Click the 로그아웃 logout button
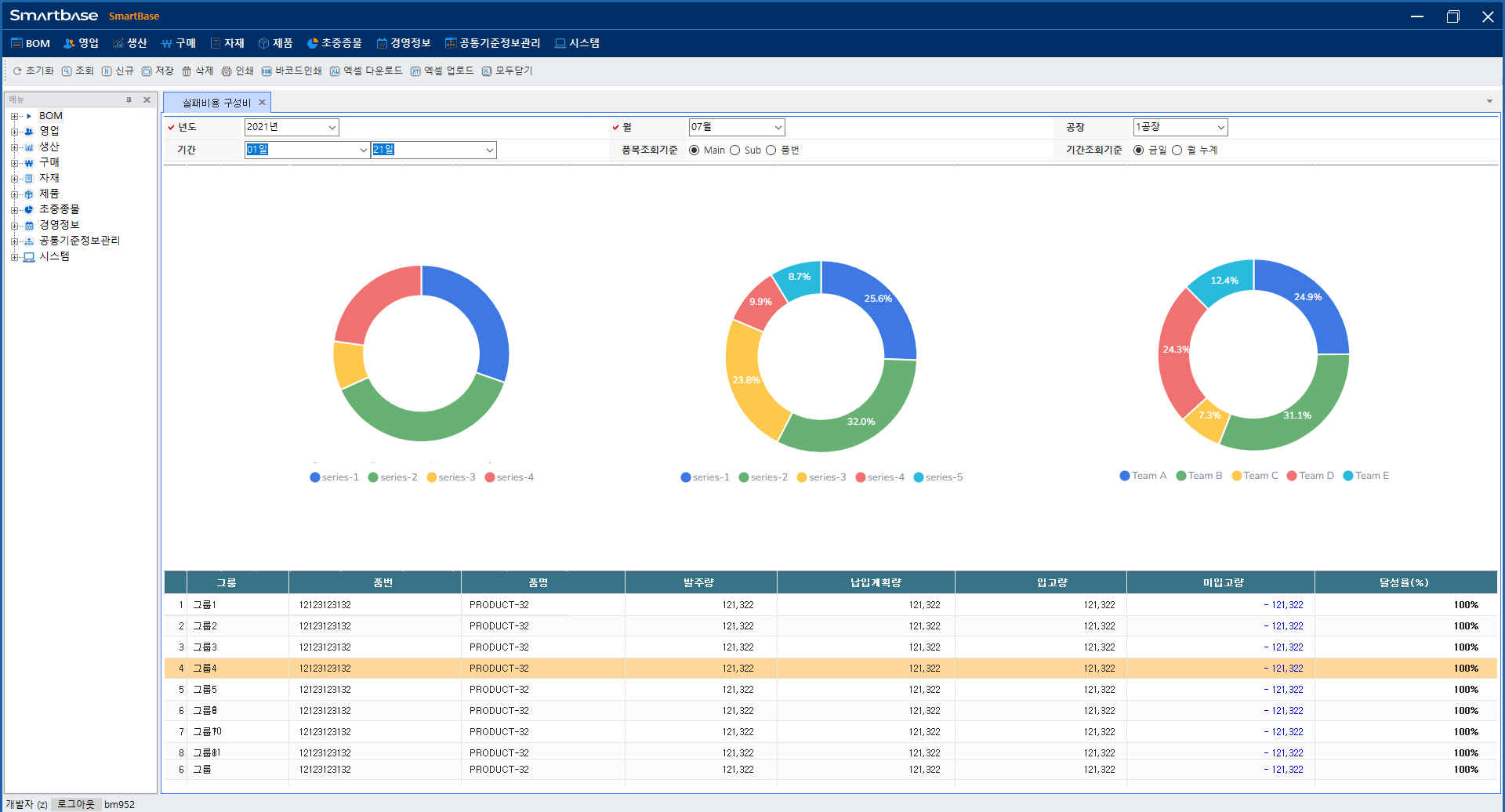The height and width of the screenshot is (812, 1505). pyautogui.click(x=76, y=804)
